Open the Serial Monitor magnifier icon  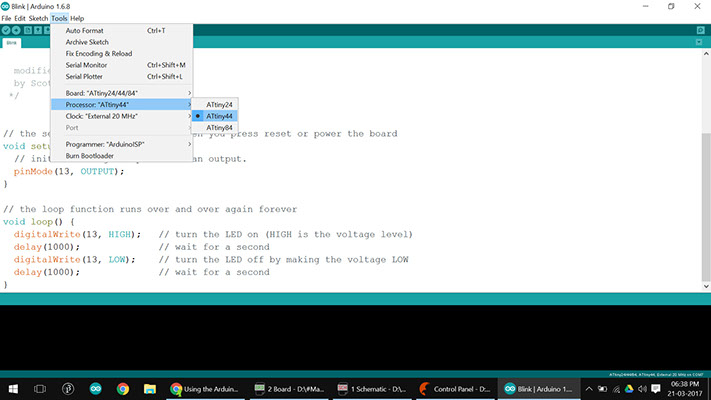point(701,30)
